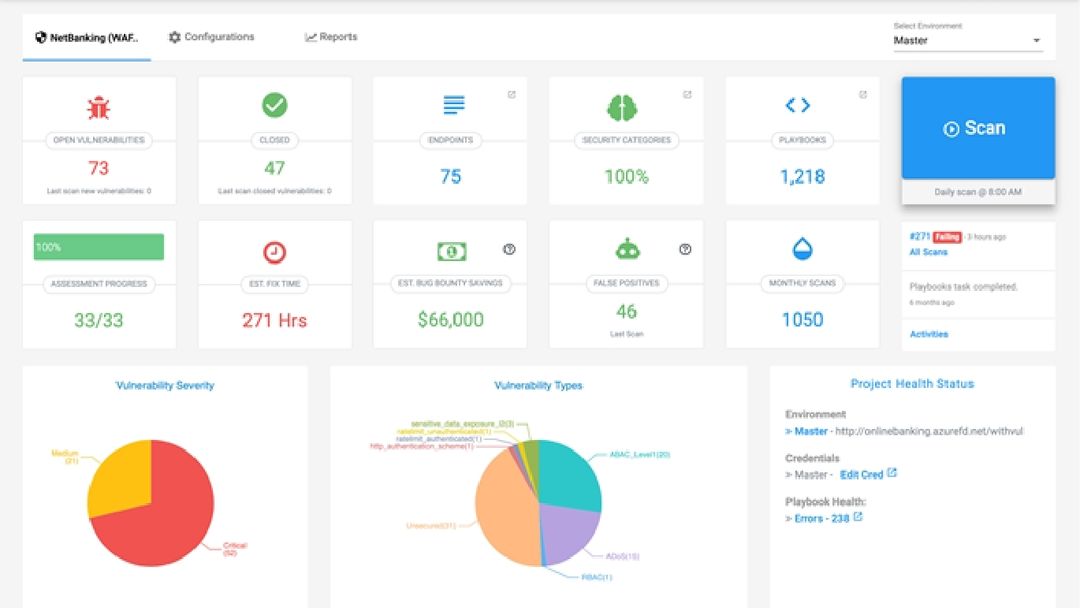
Task: Select the water drop icon for Monthly Scans
Action: (802, 248)
